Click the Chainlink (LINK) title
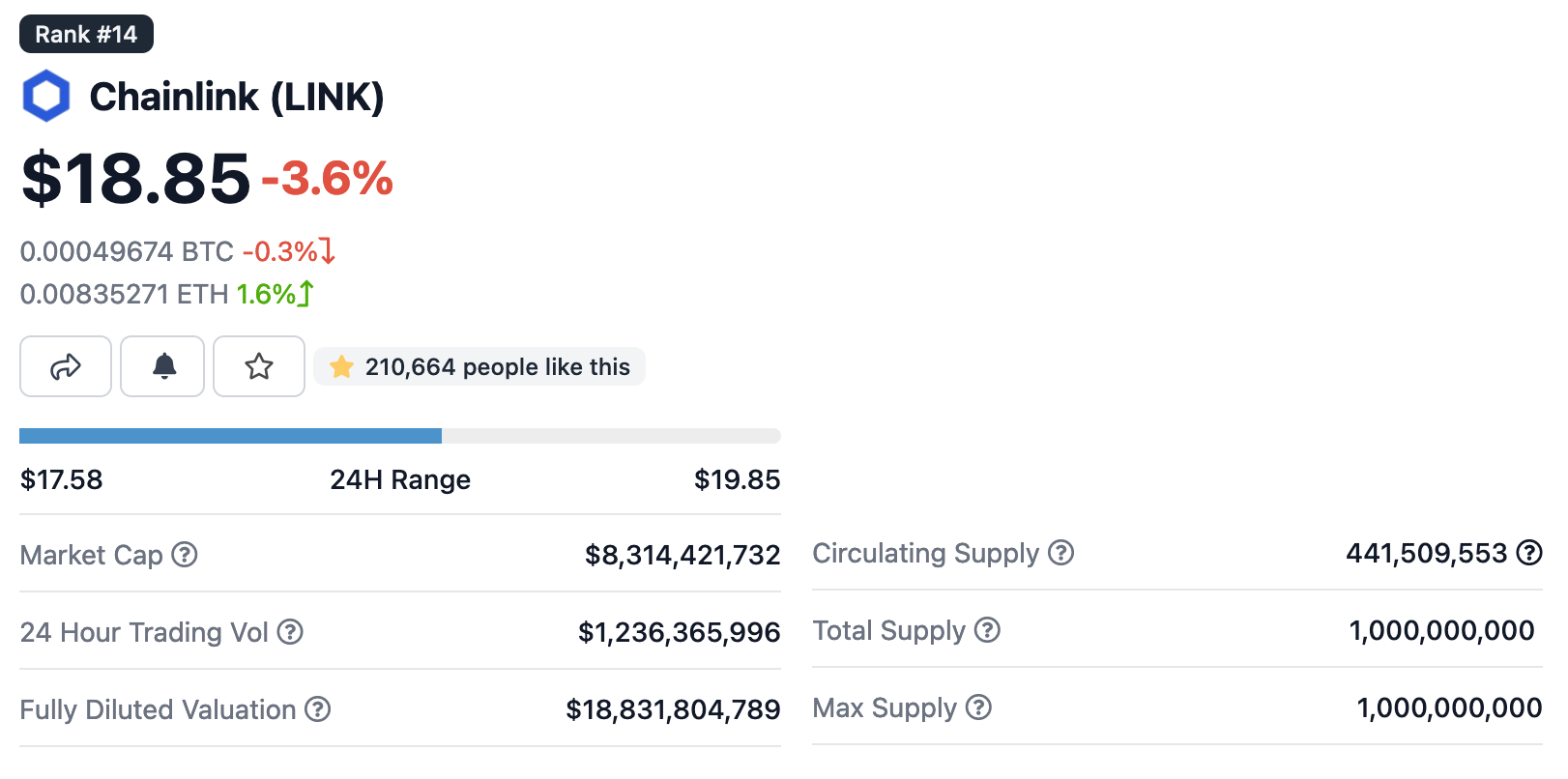 [237, 97]
